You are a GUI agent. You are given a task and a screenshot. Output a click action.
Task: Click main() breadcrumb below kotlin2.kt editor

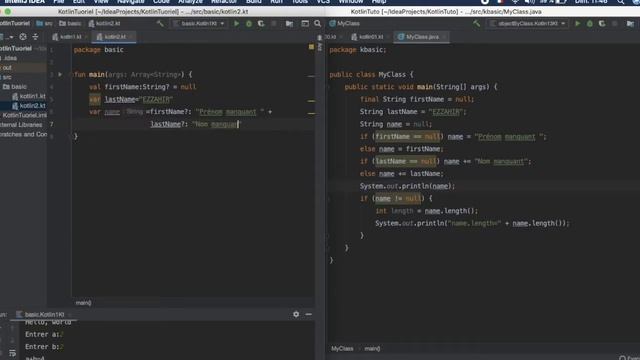(83, 302)
